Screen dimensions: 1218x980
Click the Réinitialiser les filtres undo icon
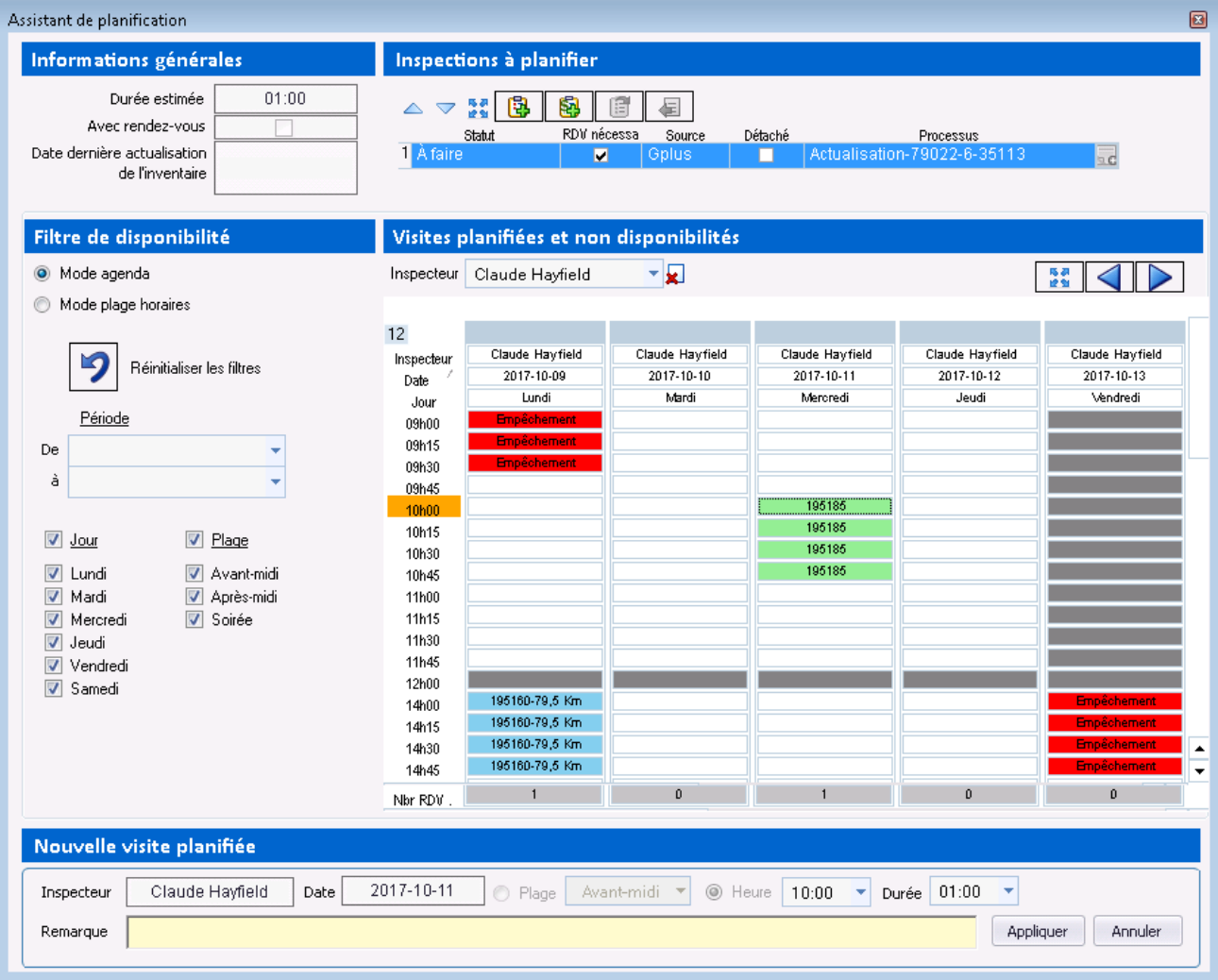click(93, 367)
